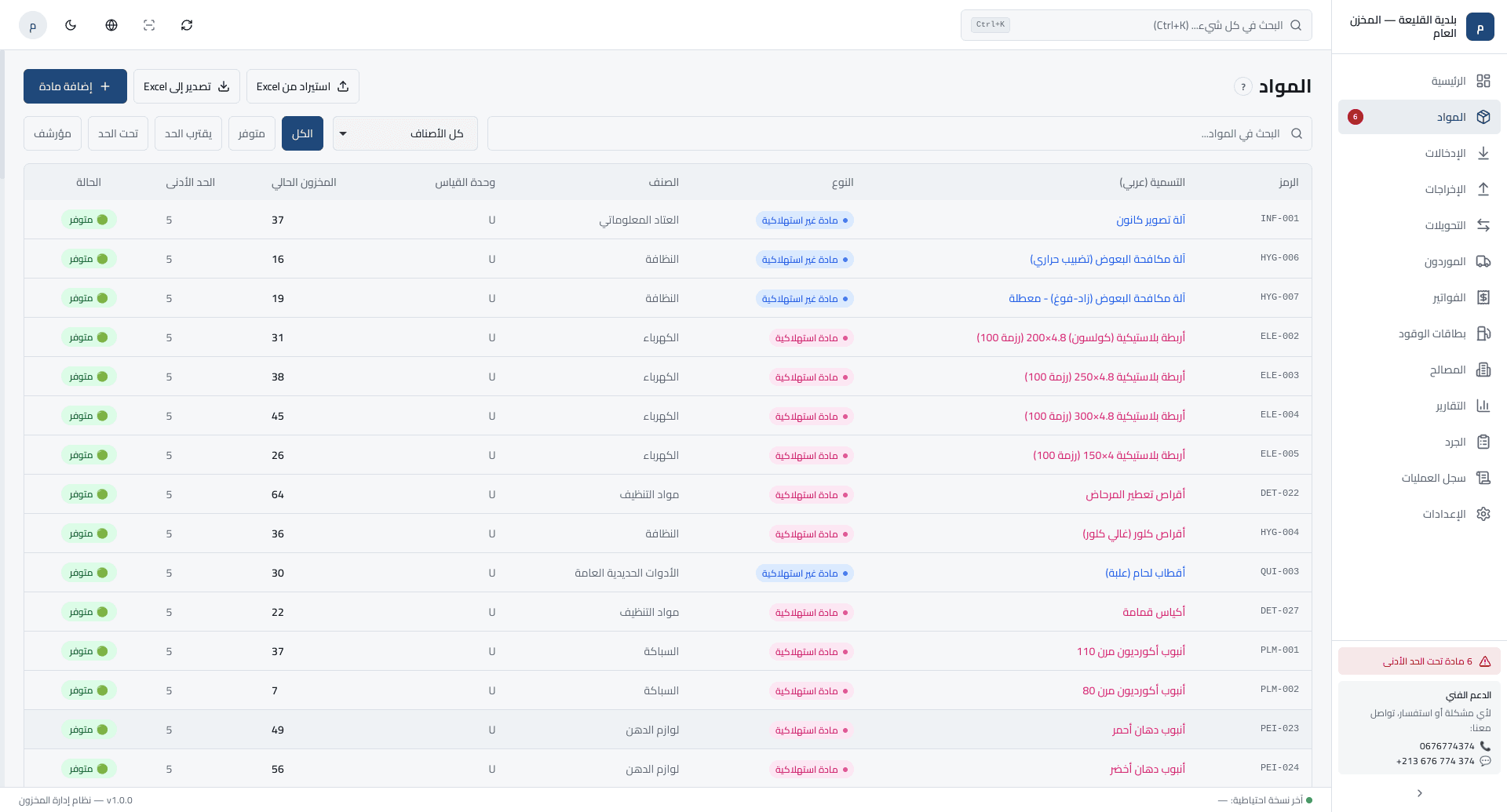Focus the global البحث في كل شيء search
The image size is (1507, 812).
coord(1137,25)
